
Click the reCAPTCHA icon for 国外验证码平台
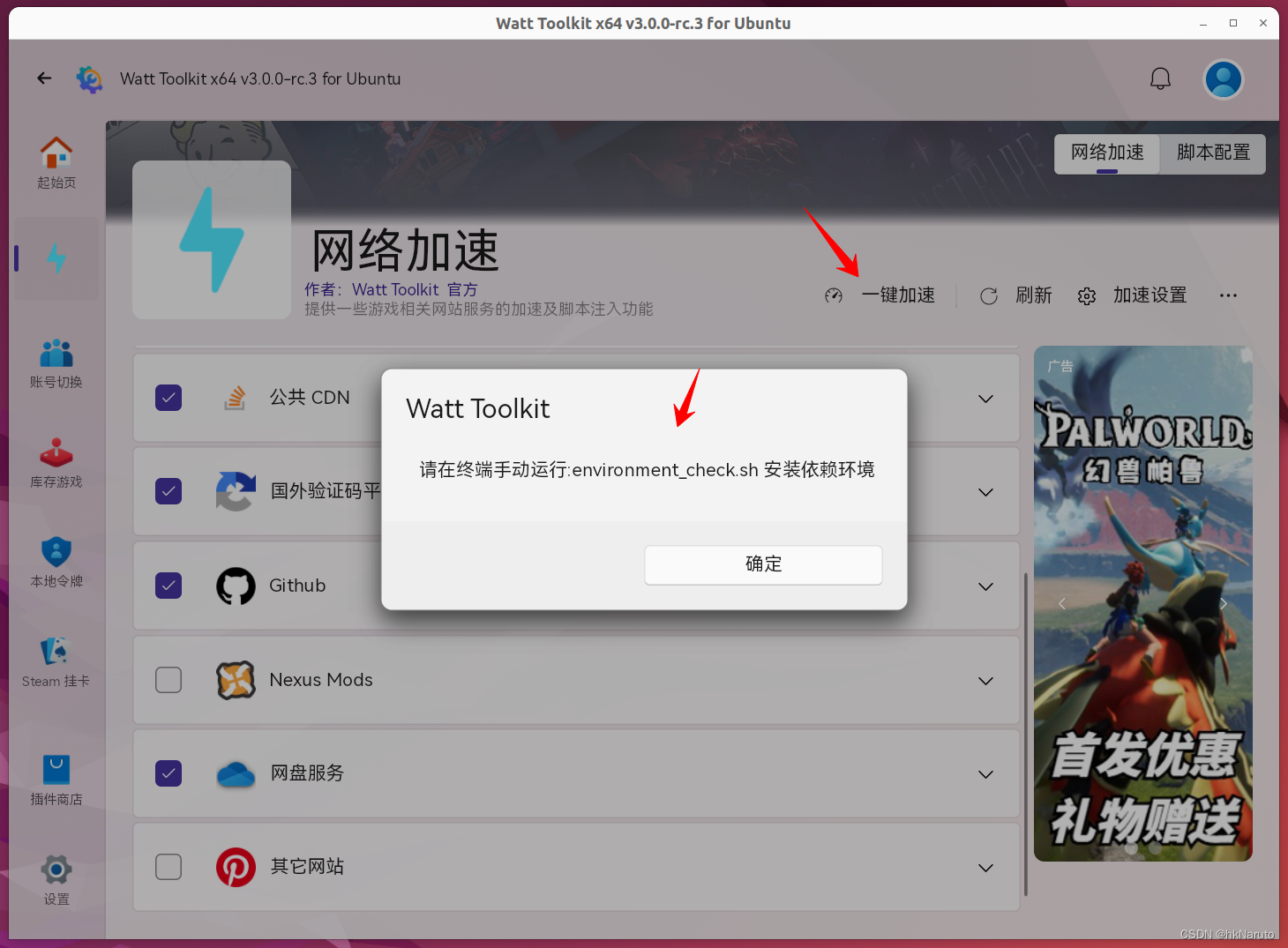tap(236, 491)
